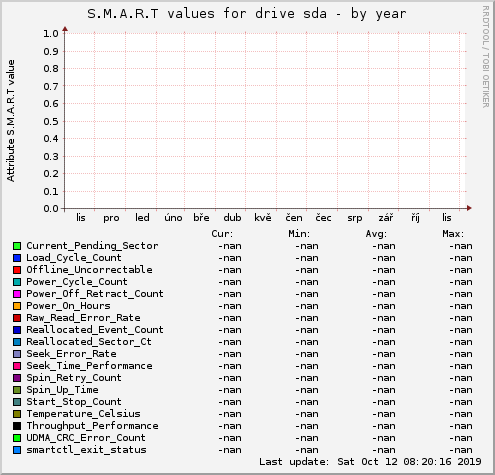Select the Power_Cycle_Count legend label
Screen dimensions: 495x475
[77, 282]
